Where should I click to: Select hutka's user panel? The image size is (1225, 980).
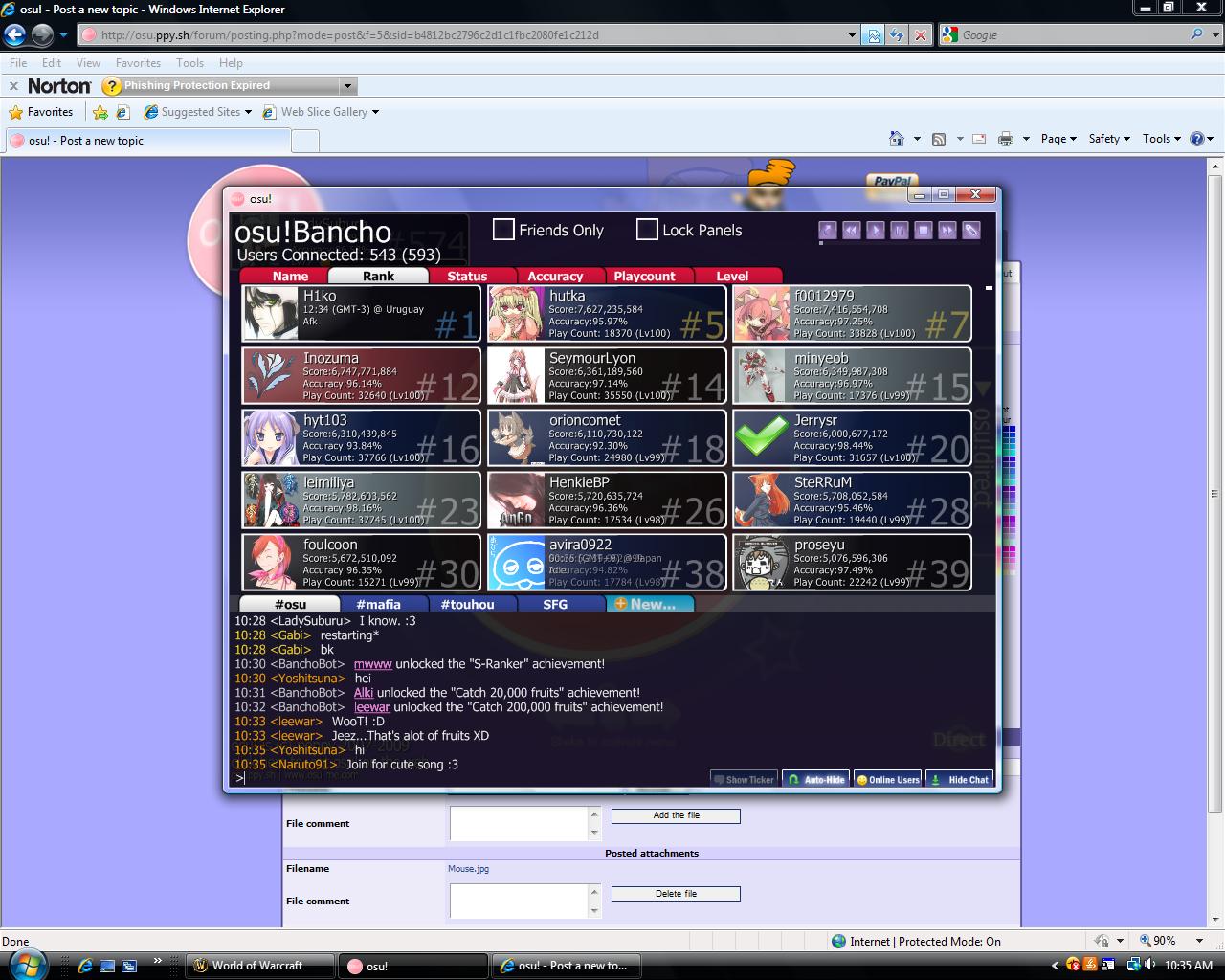coord(607,313)
